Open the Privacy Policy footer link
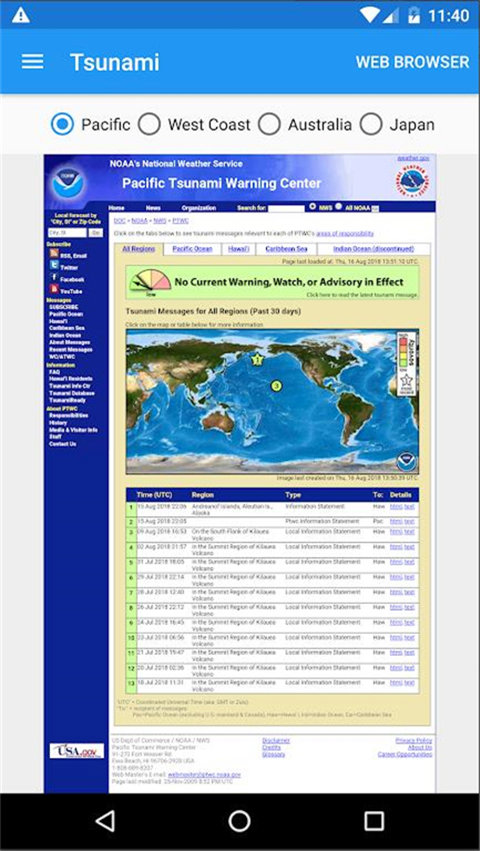Screen dimensions: 480x851 click(x=414, y=740)
